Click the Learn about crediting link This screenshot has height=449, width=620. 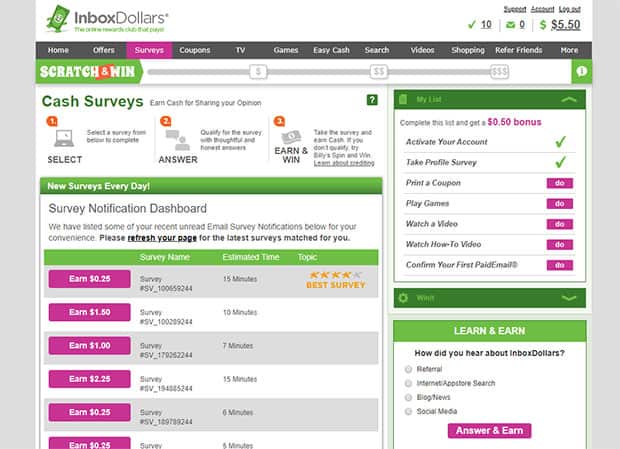click(344, 163)
